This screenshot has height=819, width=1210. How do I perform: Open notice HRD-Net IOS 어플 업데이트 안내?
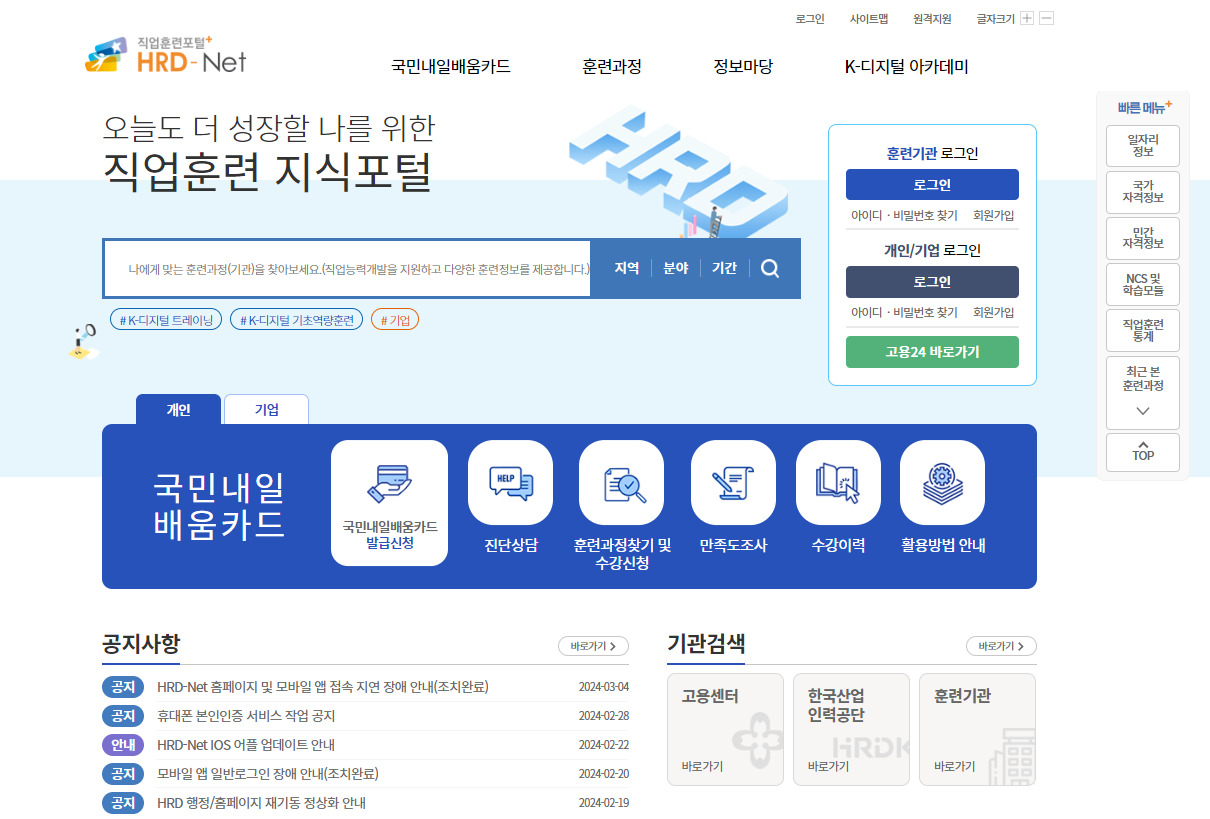tap(246, 745)
